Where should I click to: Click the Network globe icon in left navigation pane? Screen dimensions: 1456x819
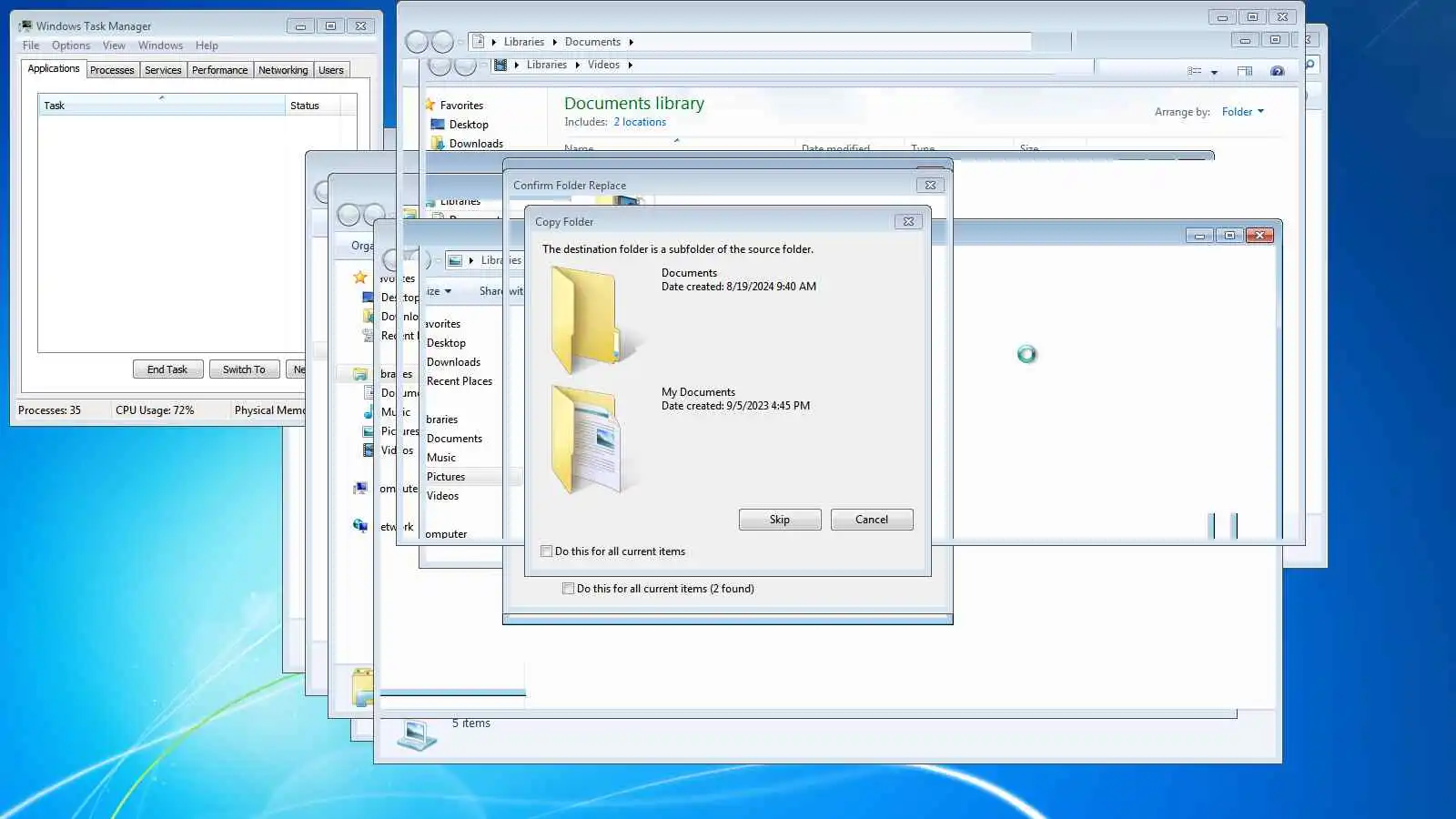pos(360,526)
